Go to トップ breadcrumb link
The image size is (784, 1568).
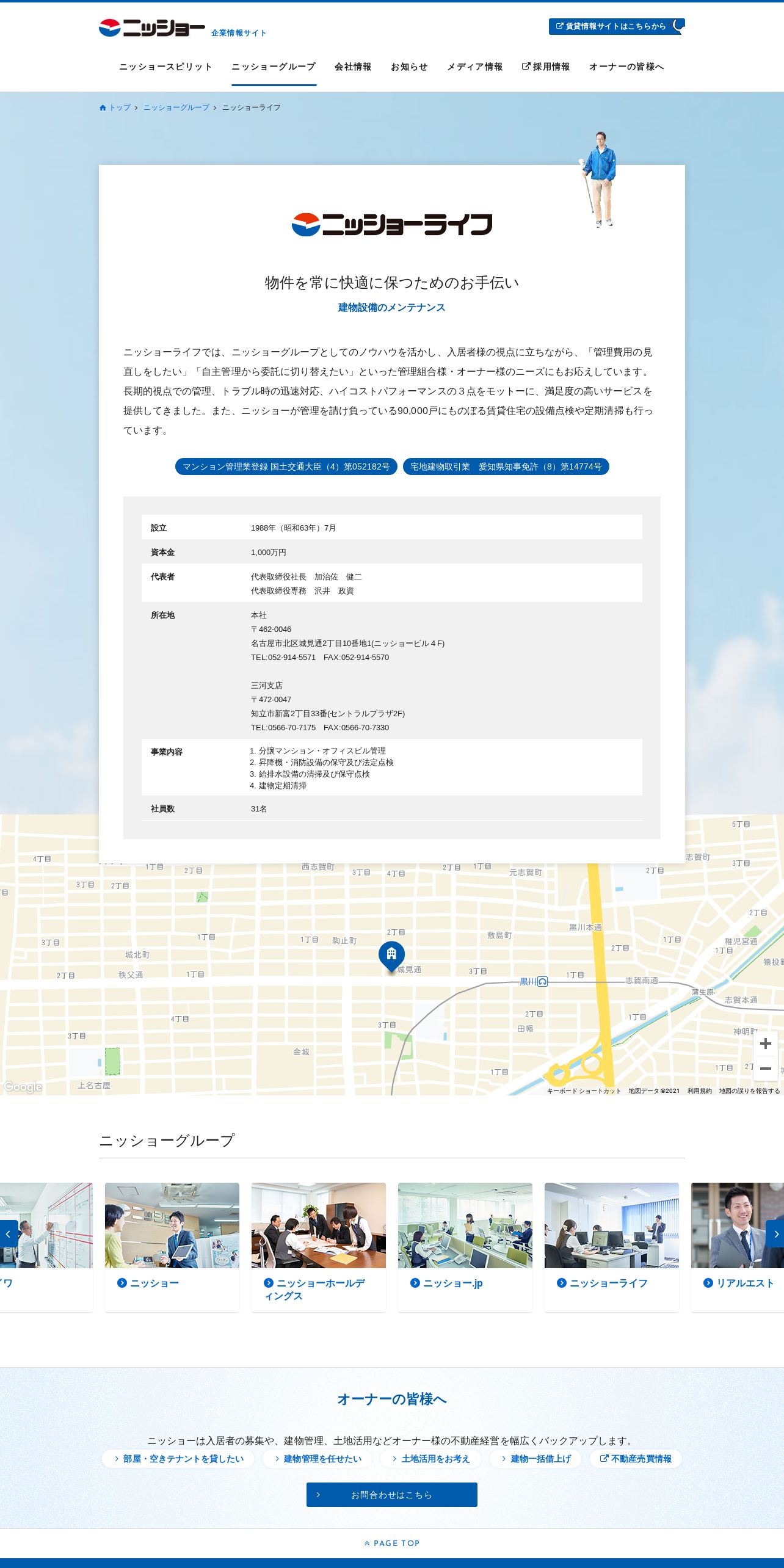[x=120, y=107]
